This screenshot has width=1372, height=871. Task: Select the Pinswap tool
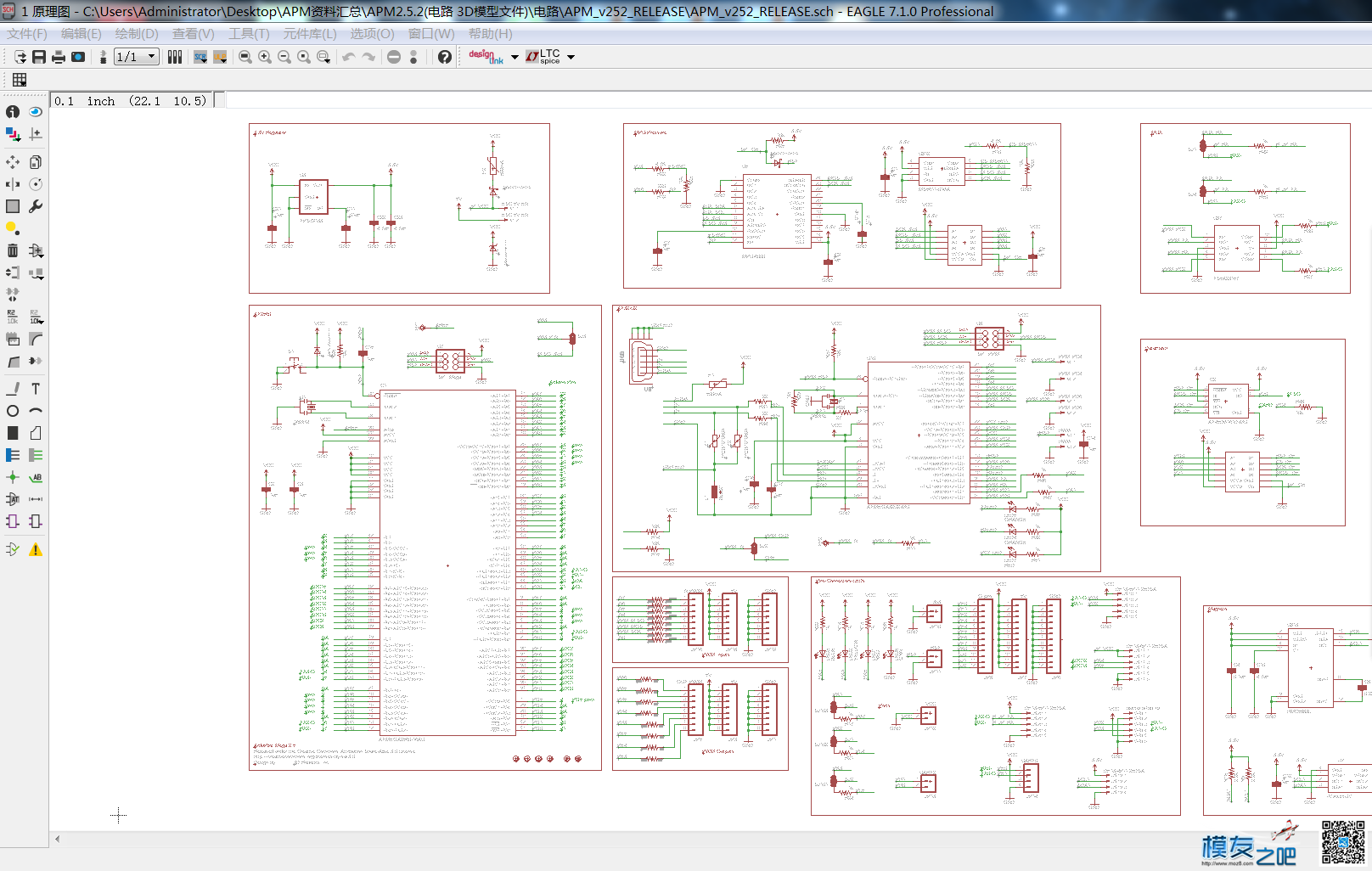click(x=13, y=273)
